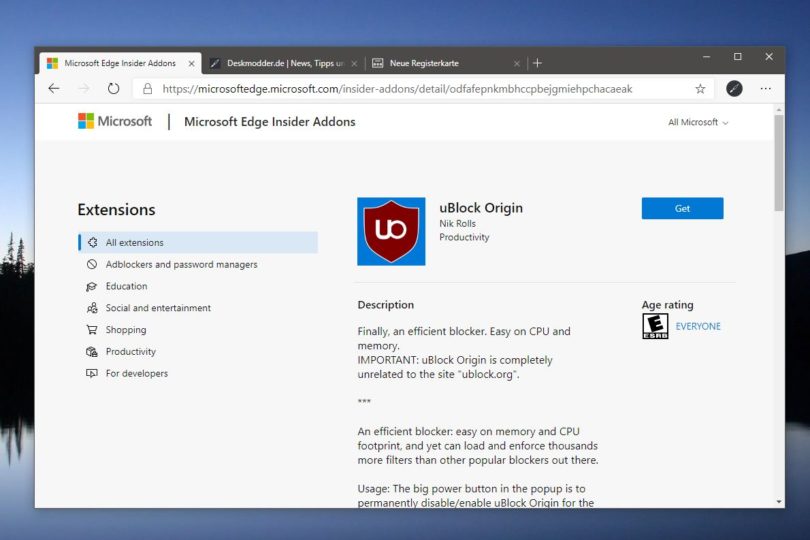This screenshot has width=810, height=540.
Task: Click the All extensions puzzle icon
Action: 92,242
